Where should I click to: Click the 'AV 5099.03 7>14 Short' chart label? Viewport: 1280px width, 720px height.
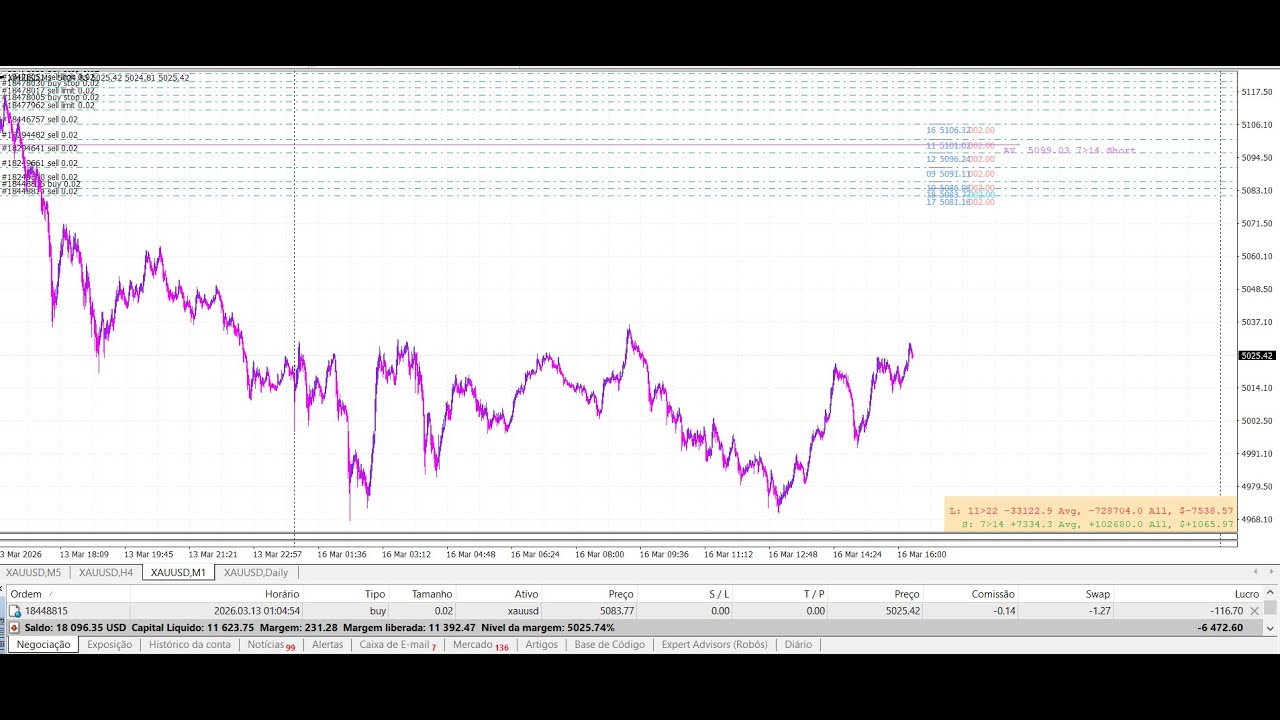click(1069, 151)
